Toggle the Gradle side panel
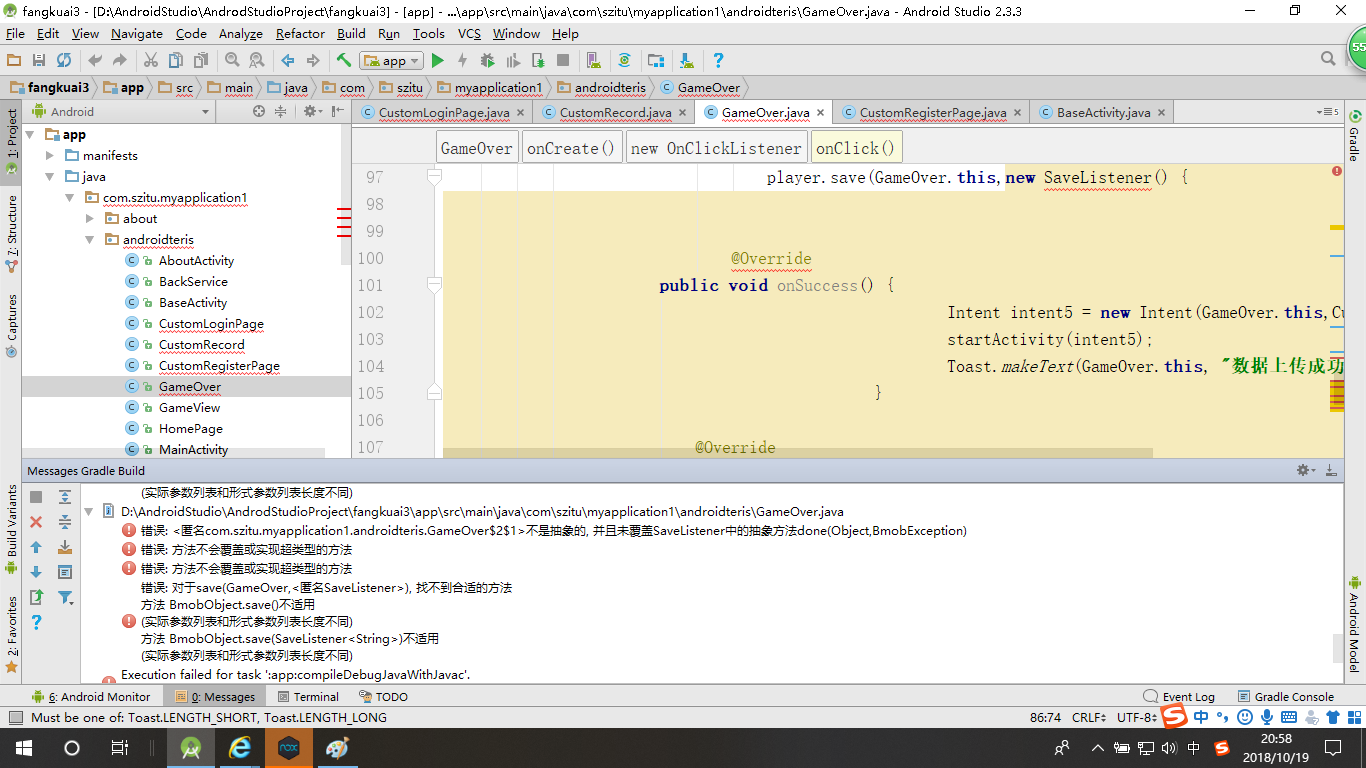The width and height of the screenshot is (1366, 768). (x=1355, y=134)
